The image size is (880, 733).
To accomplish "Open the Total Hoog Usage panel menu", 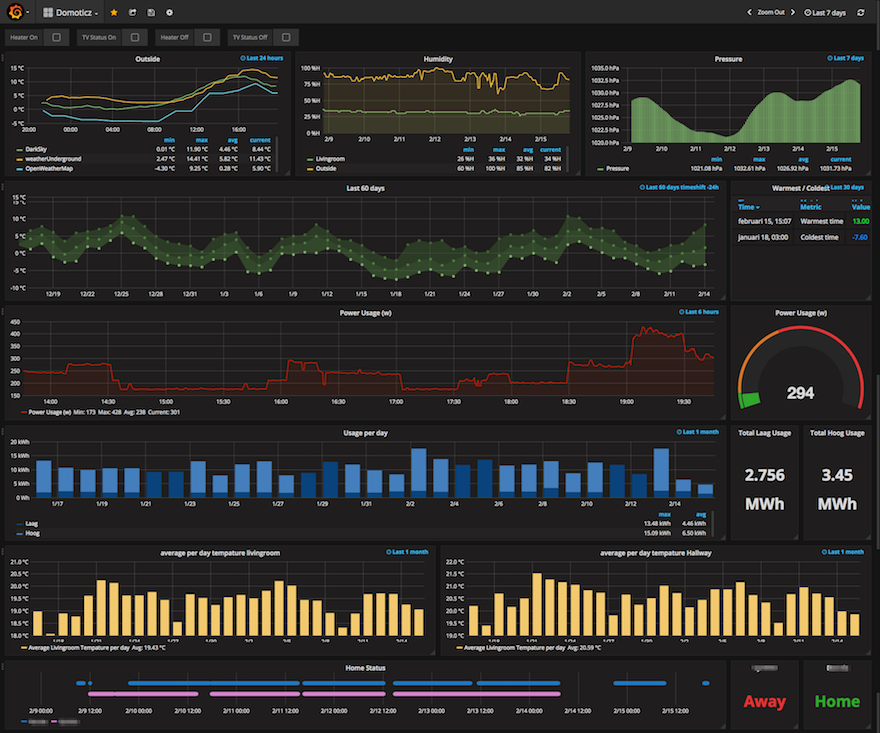I will 837,433.
